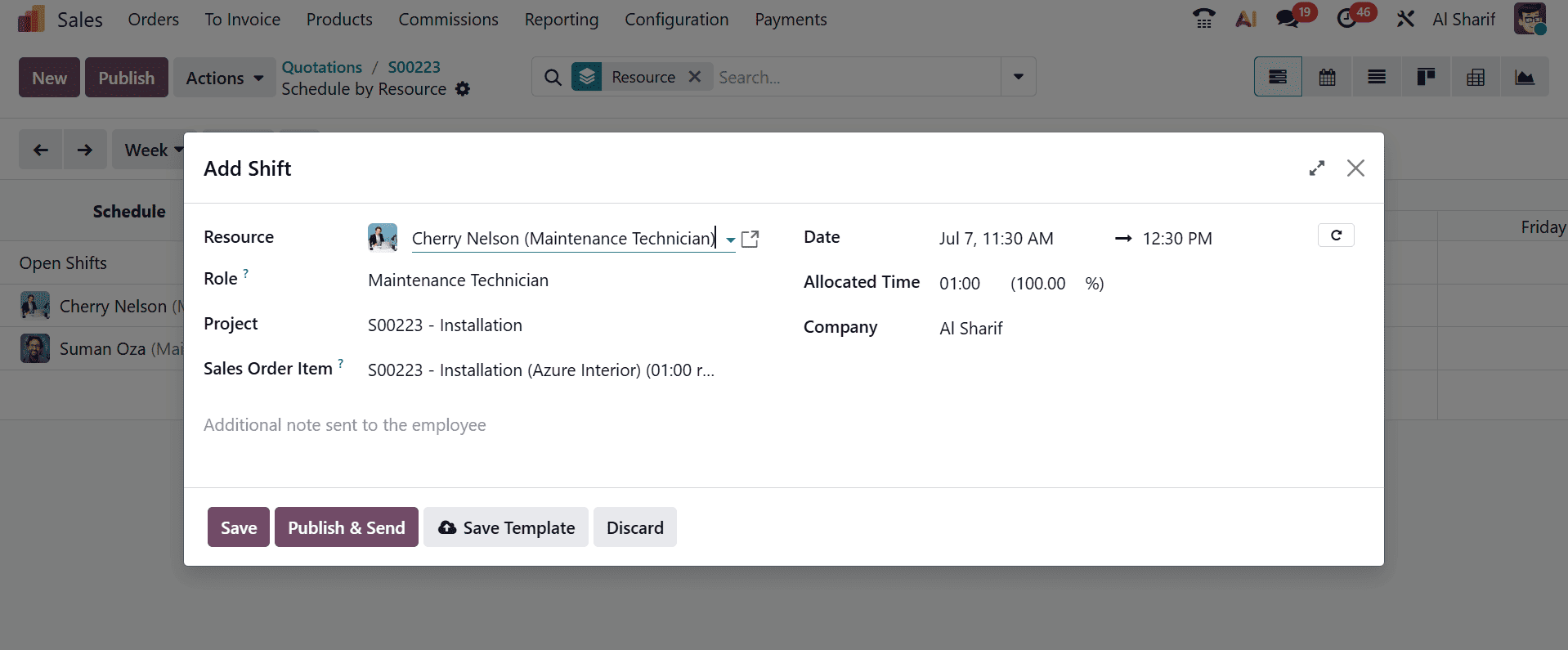Open the Orders menu

click(153, 19)
